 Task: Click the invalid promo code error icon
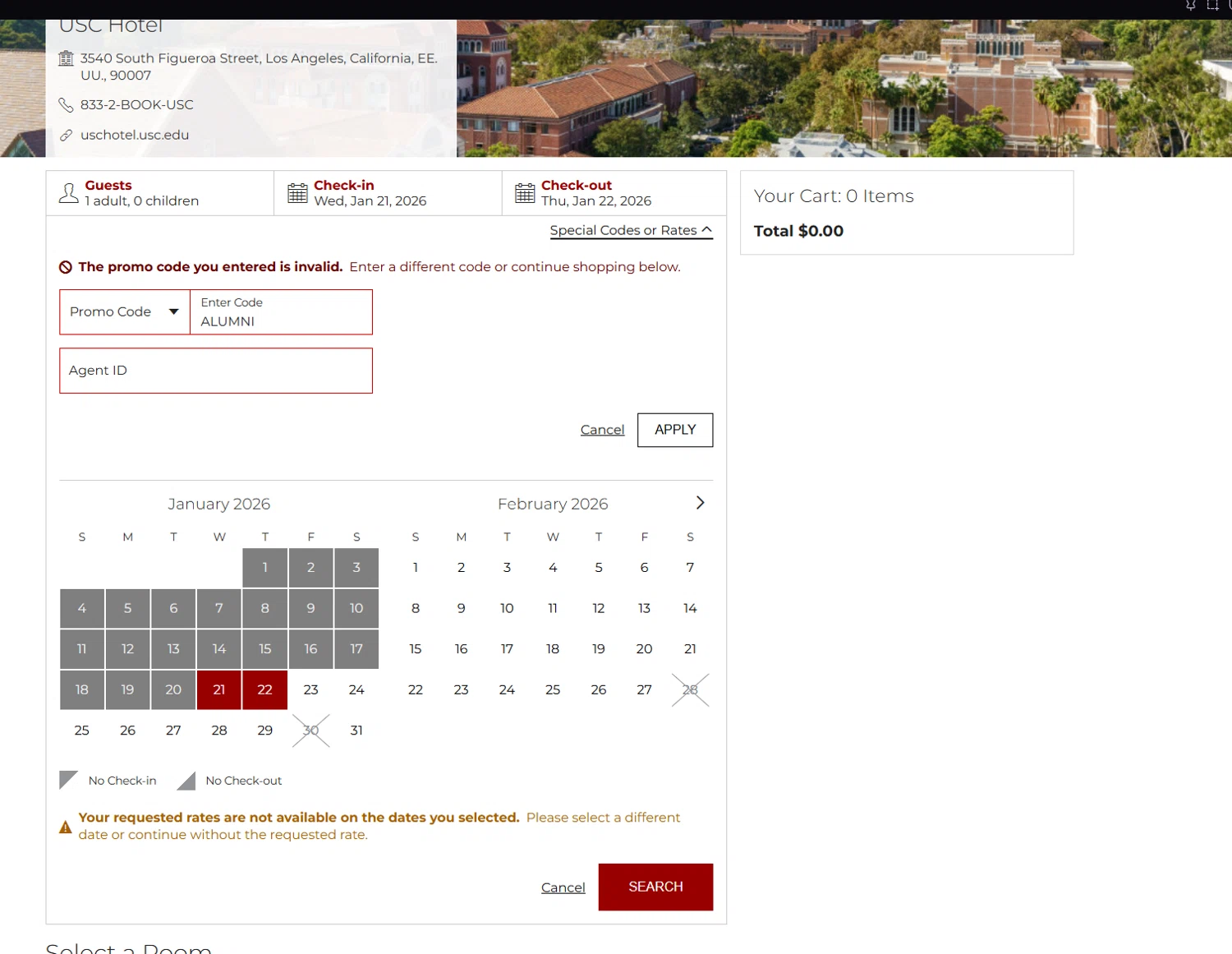point(66,267)
